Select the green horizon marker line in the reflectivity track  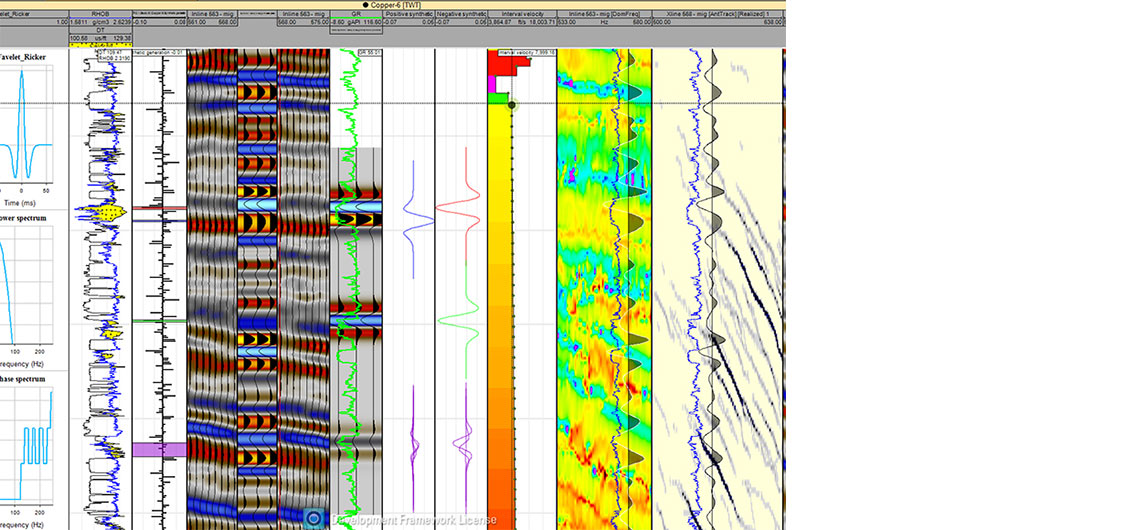pos(159,321)
